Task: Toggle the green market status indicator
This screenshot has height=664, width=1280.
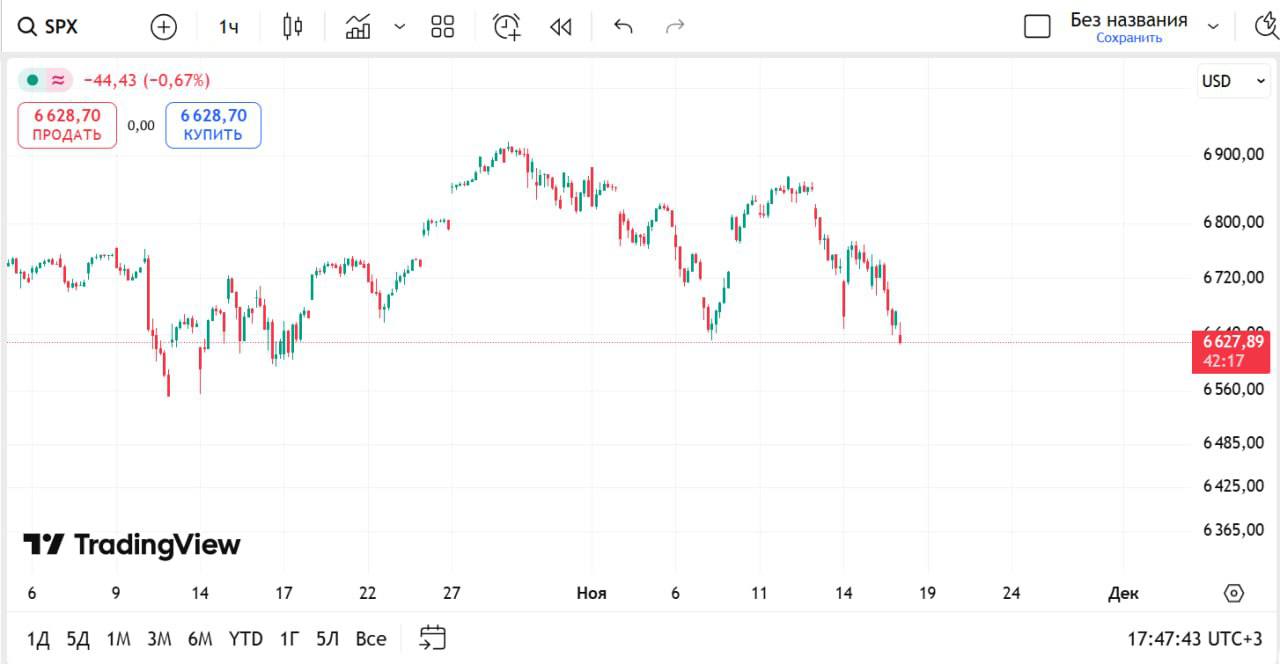Action: coord(33,80)
